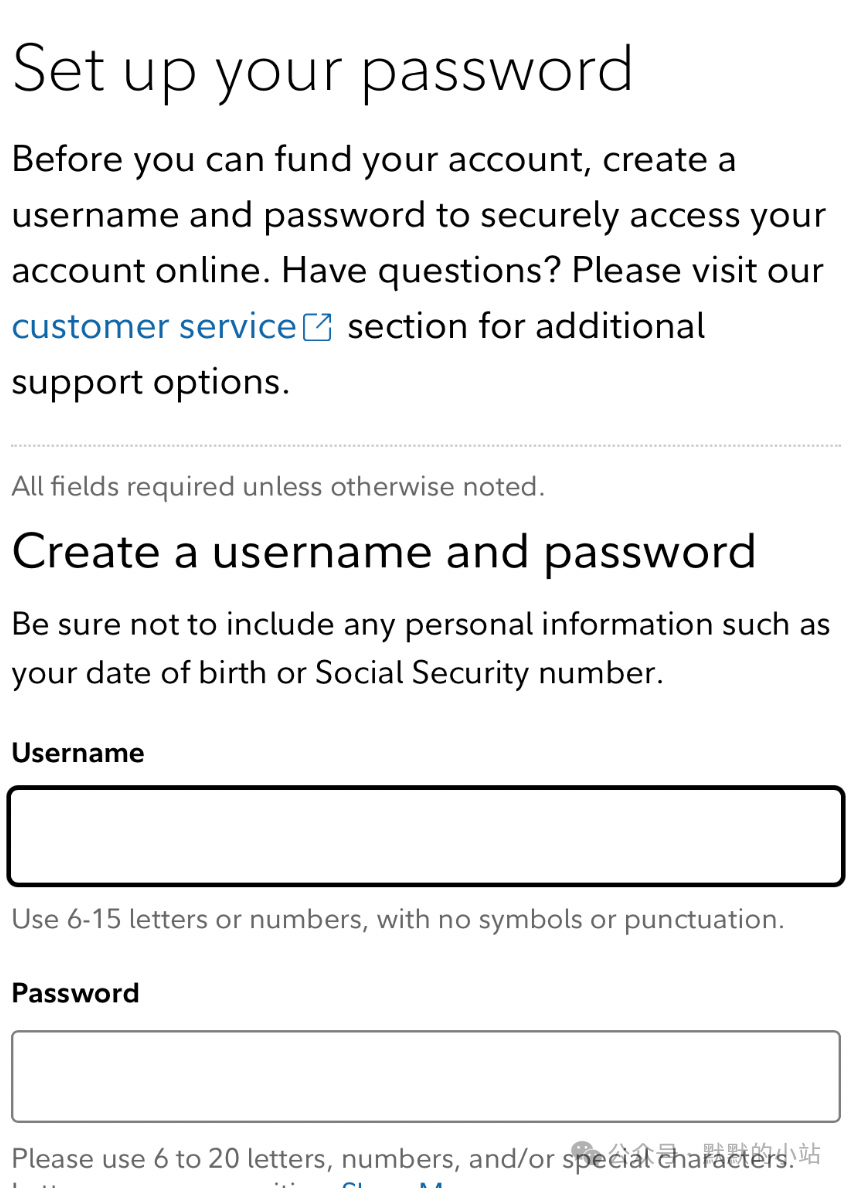Click the 6-15 letters username hint
Viewport: 848px width, 1188px height.
tap(398, 920)
